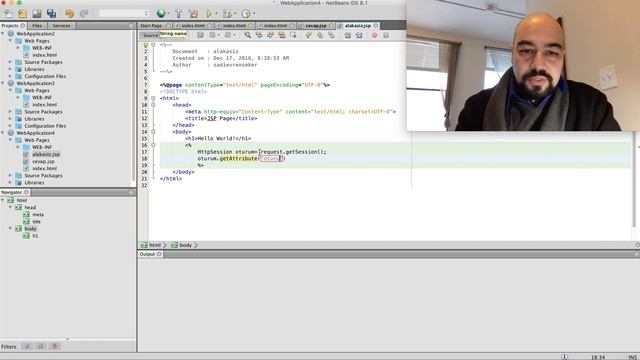This screenshot has height=360, width=640.
Task: Click the Source view button
Action: tap(150, 36)
